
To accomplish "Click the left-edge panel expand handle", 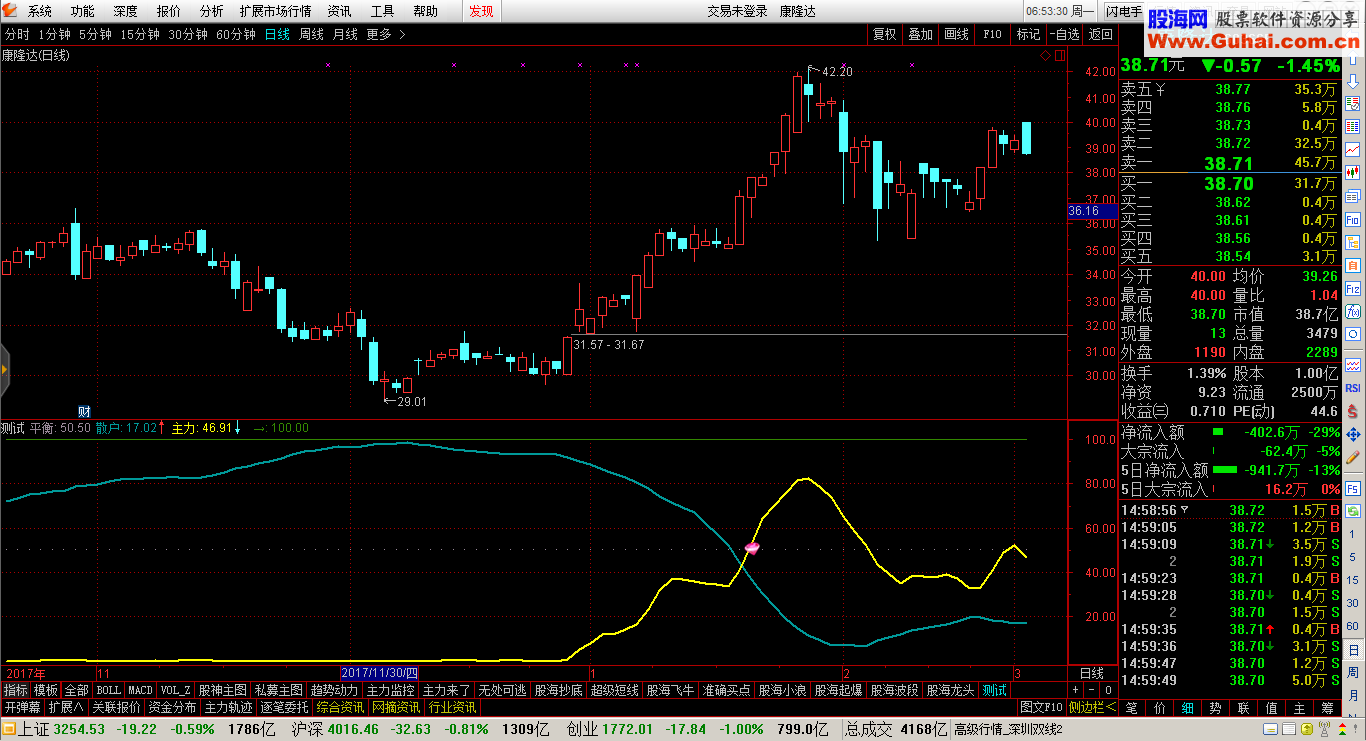I will tap(4, 369).
